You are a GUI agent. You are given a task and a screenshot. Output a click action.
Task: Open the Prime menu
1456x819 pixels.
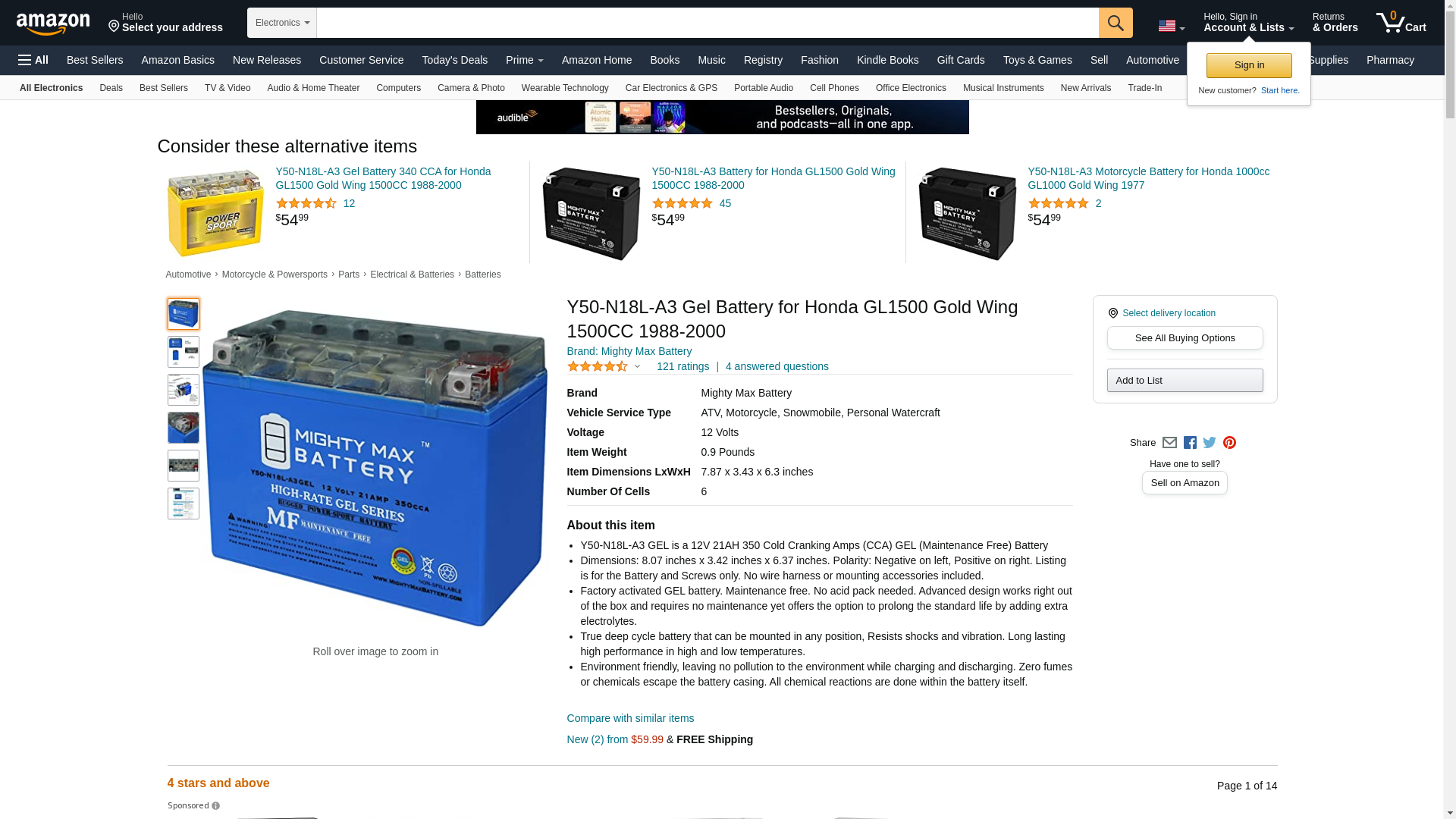tap(525, 60)
